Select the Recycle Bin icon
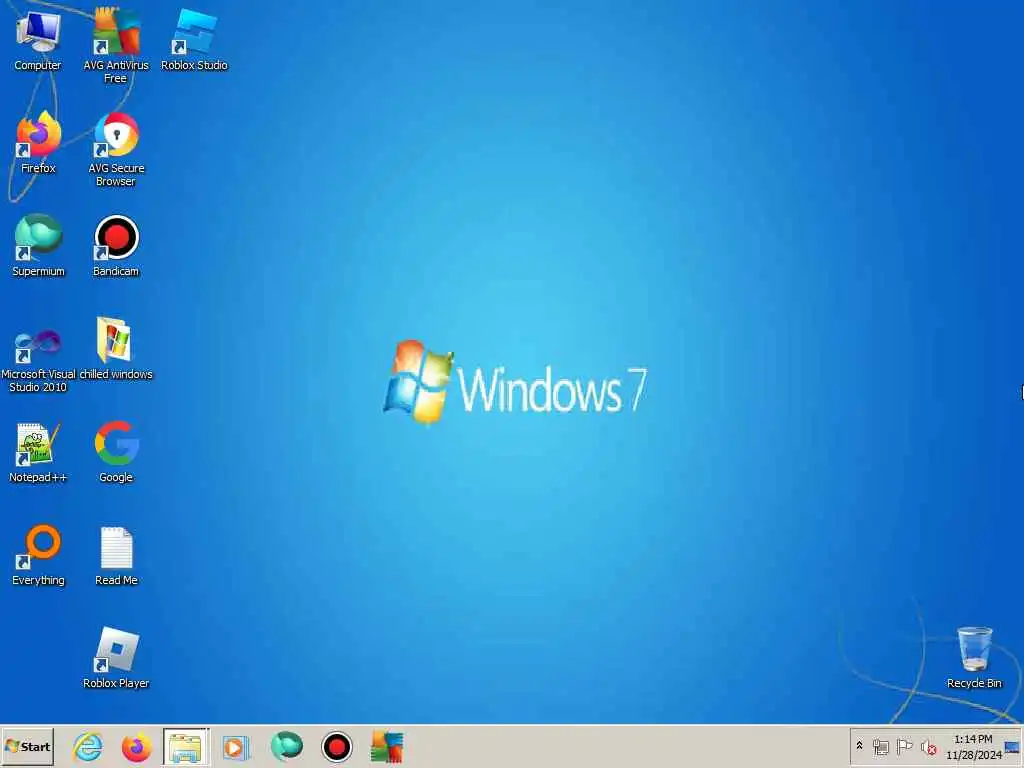 (974, 658)
